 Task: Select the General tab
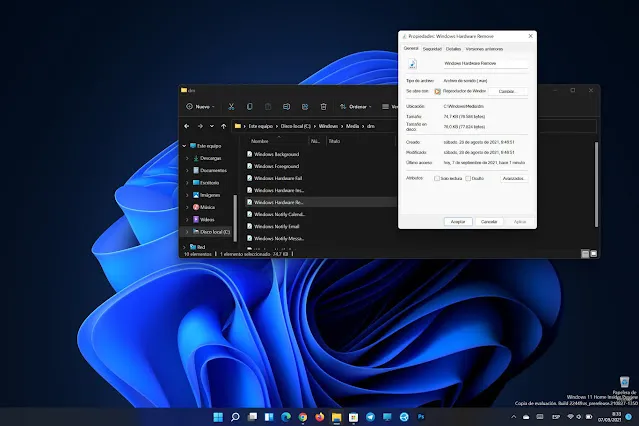[411, 48]
